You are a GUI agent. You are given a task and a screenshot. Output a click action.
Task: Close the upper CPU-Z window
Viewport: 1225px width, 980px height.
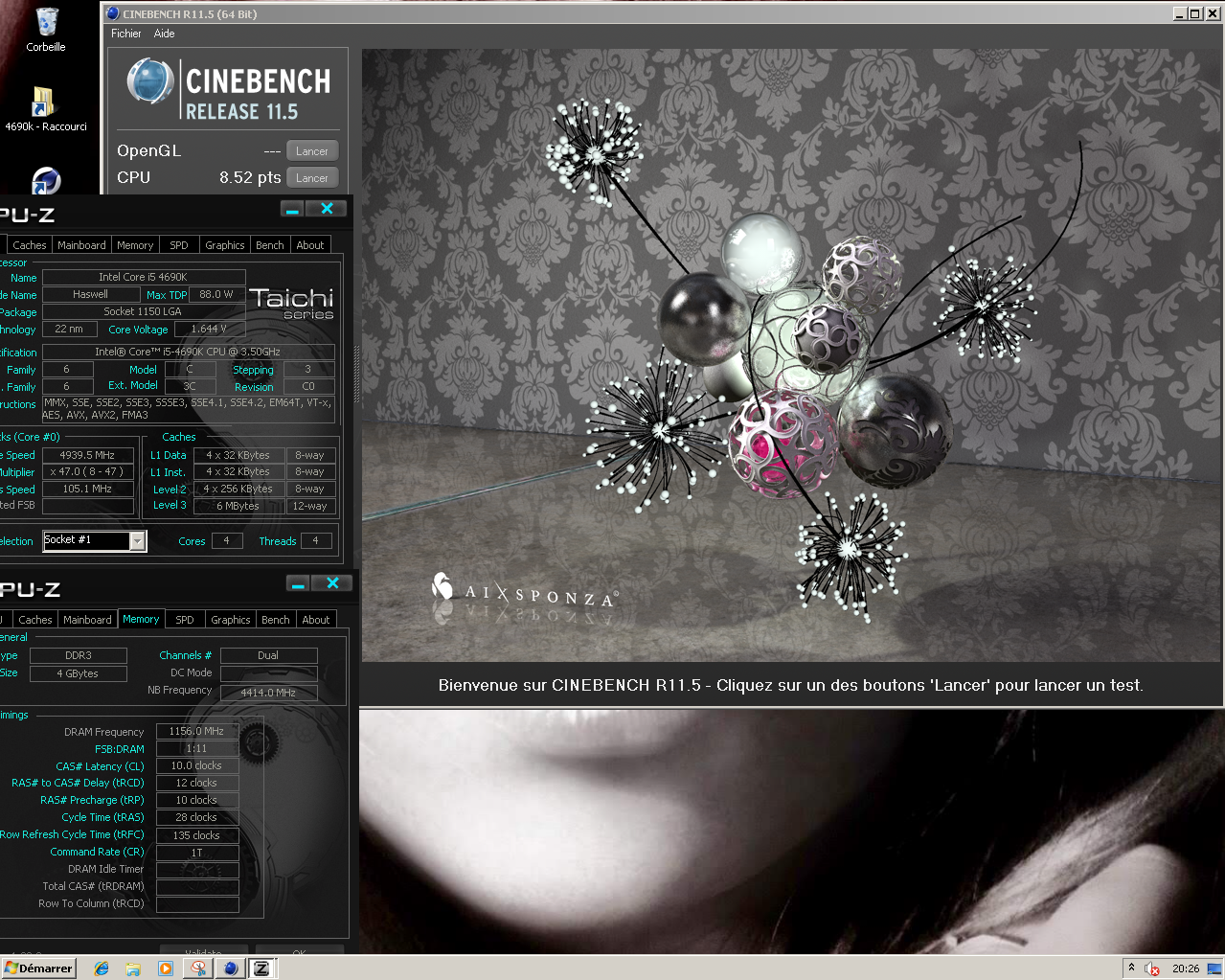click(327, 209)
